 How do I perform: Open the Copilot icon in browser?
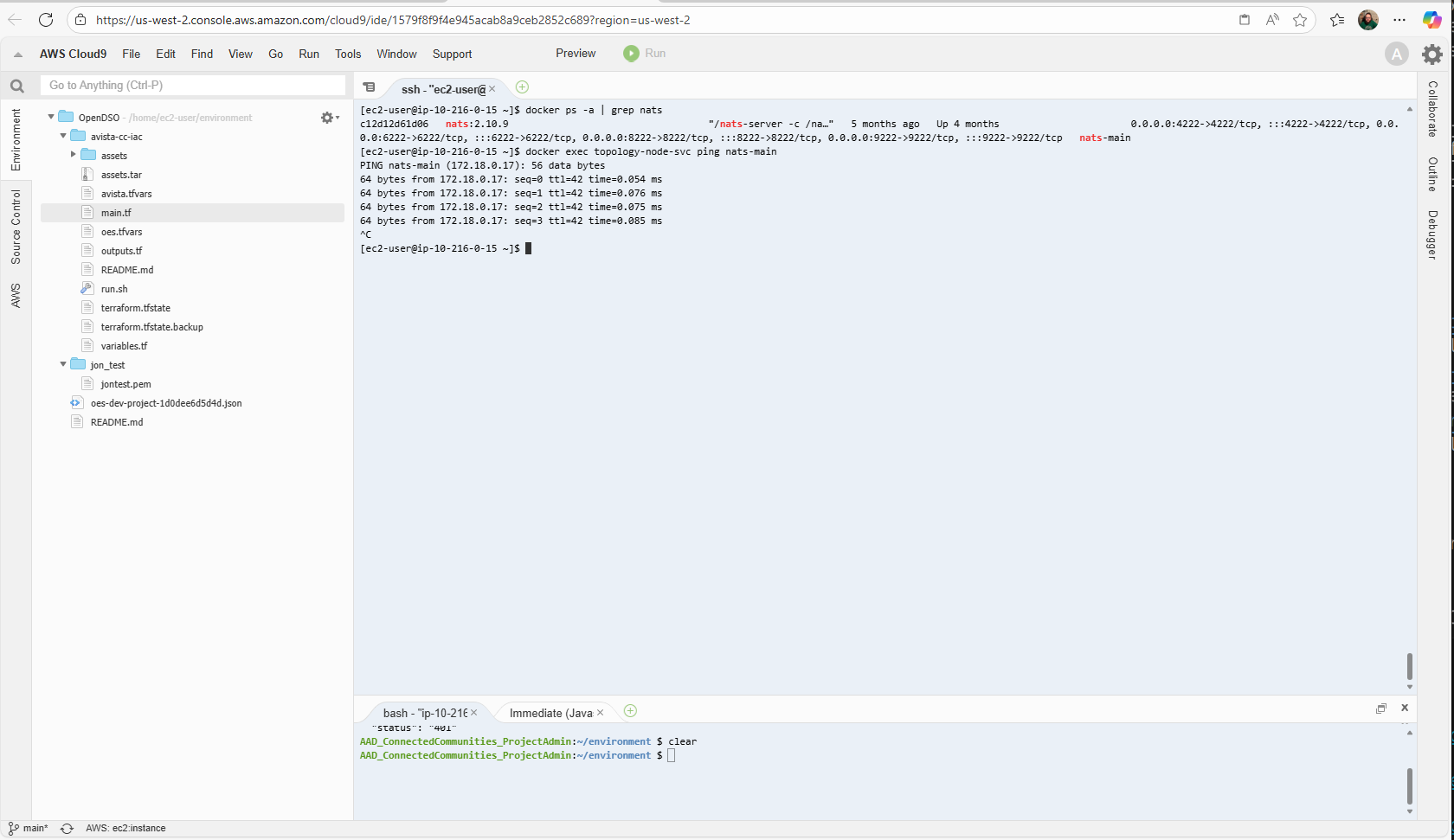1432,20
